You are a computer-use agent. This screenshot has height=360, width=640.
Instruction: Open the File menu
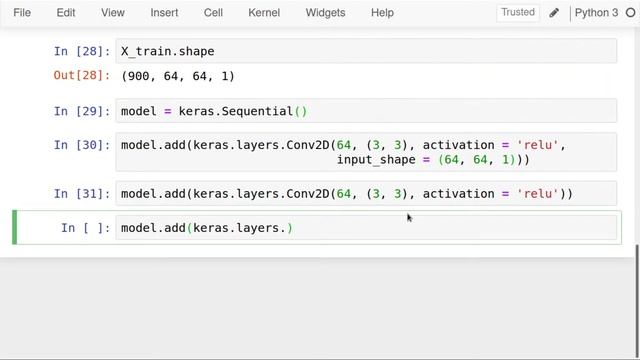click(x=22, y=13)
